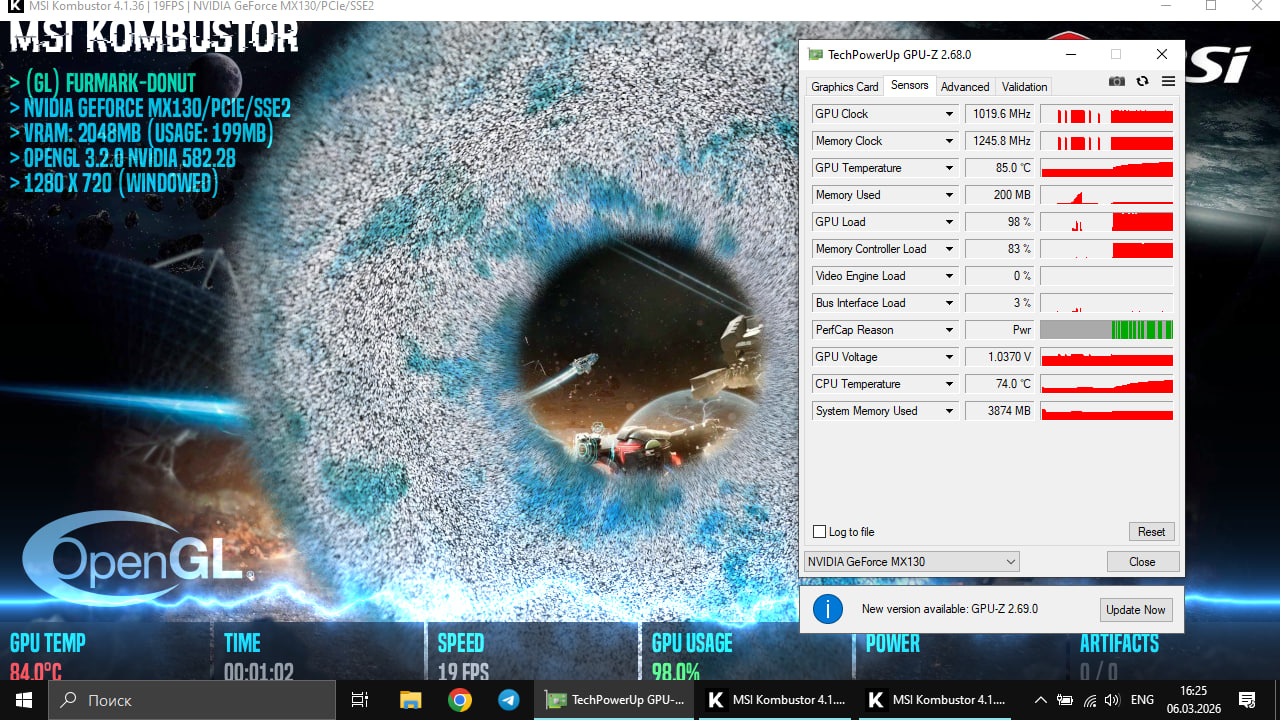The height and width of the screenshot is (720, 1280).
Task: Click Kombustor '1280 X 720 (WINDOWED)' line
Action: coord(114,183)
